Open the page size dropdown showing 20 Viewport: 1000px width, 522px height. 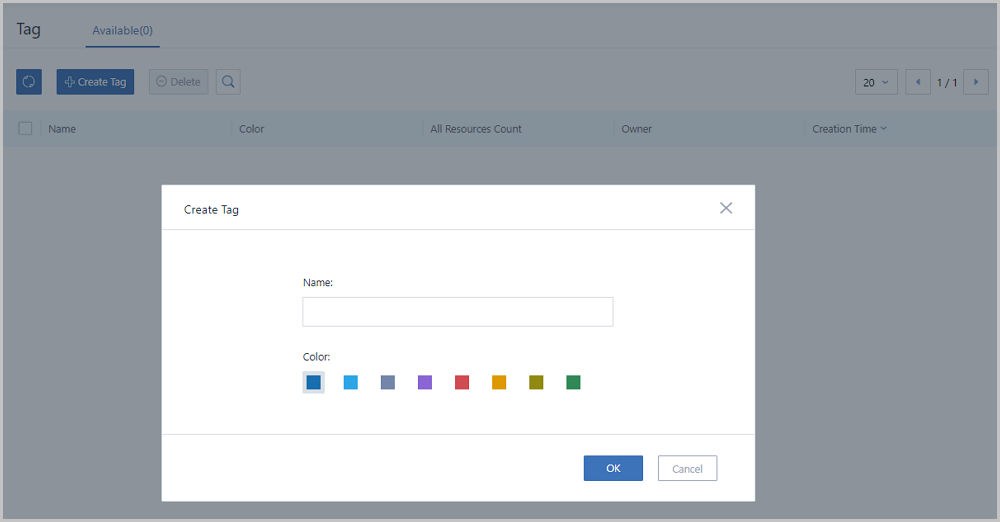tap(876, 82)
